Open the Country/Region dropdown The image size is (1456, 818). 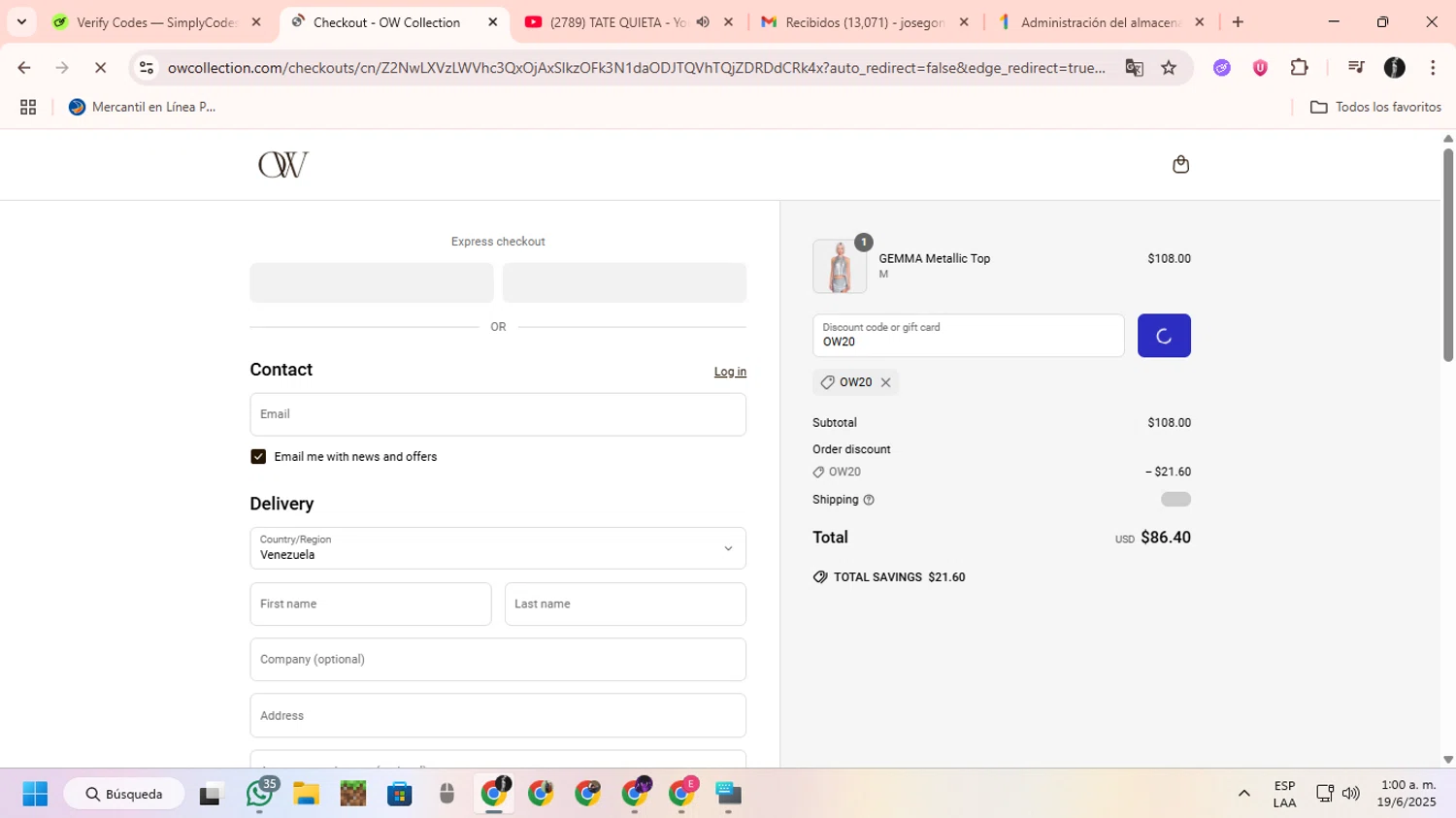[x=498, y=548]
